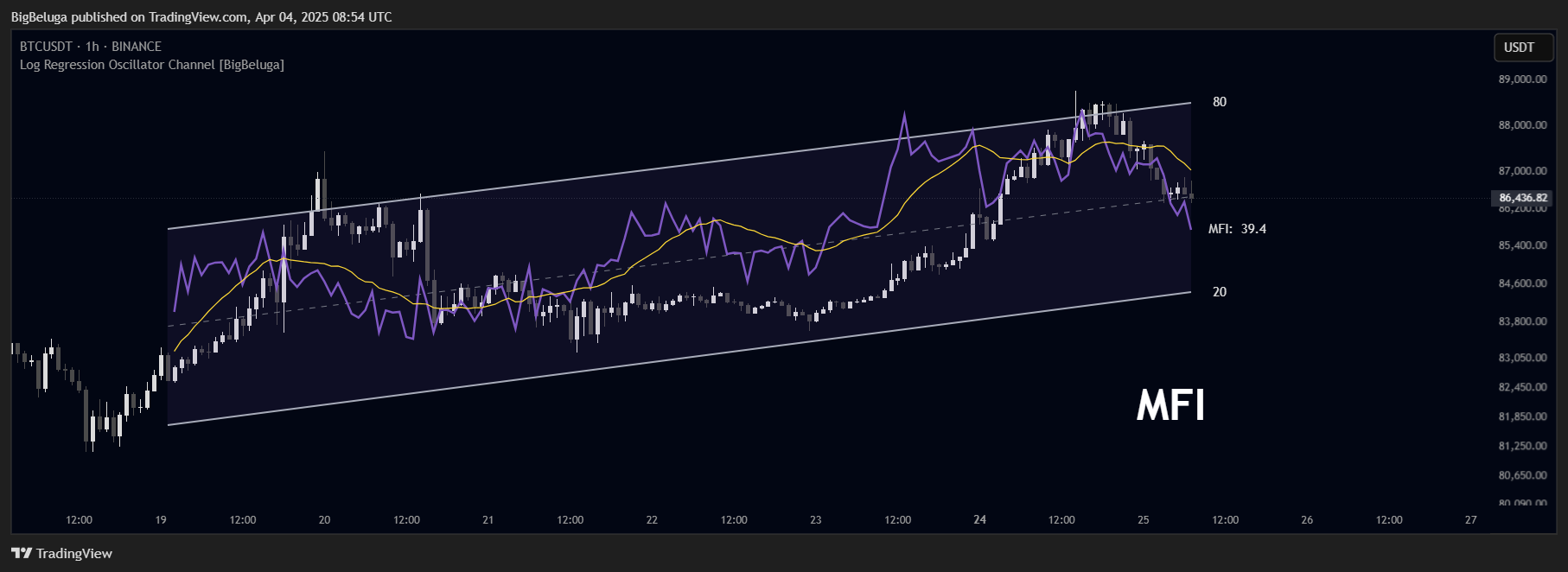Click date label 20 on time axis
Viewport: 1568px width, 572px height.
tap(324, 520)
